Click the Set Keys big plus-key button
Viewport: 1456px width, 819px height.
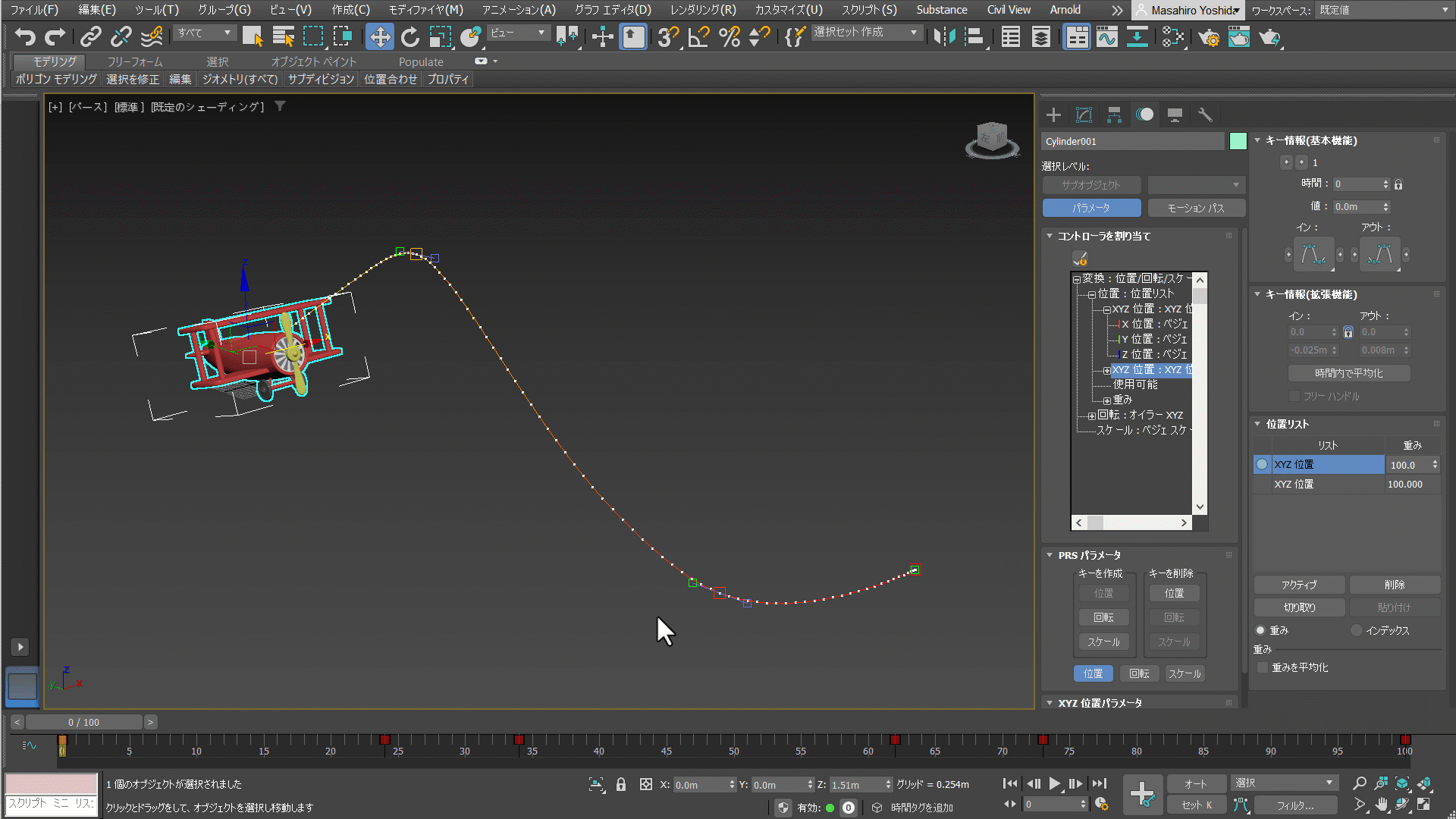click(x=1142, y=794)
